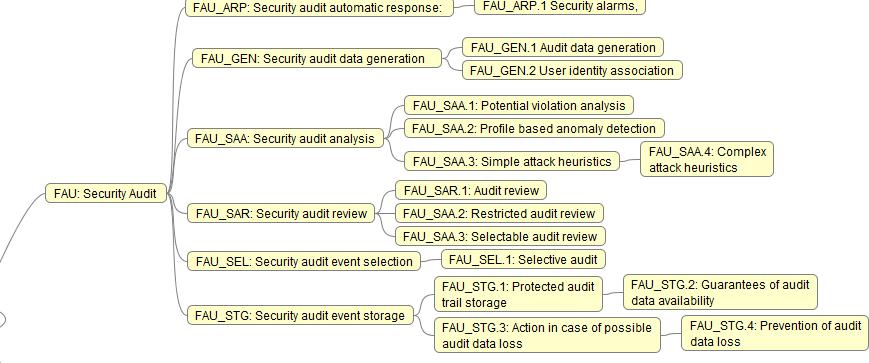Click the Selectable audit review node
This screenshot has height=363, width=869.
pyautogui.click(x=500, y=237)
